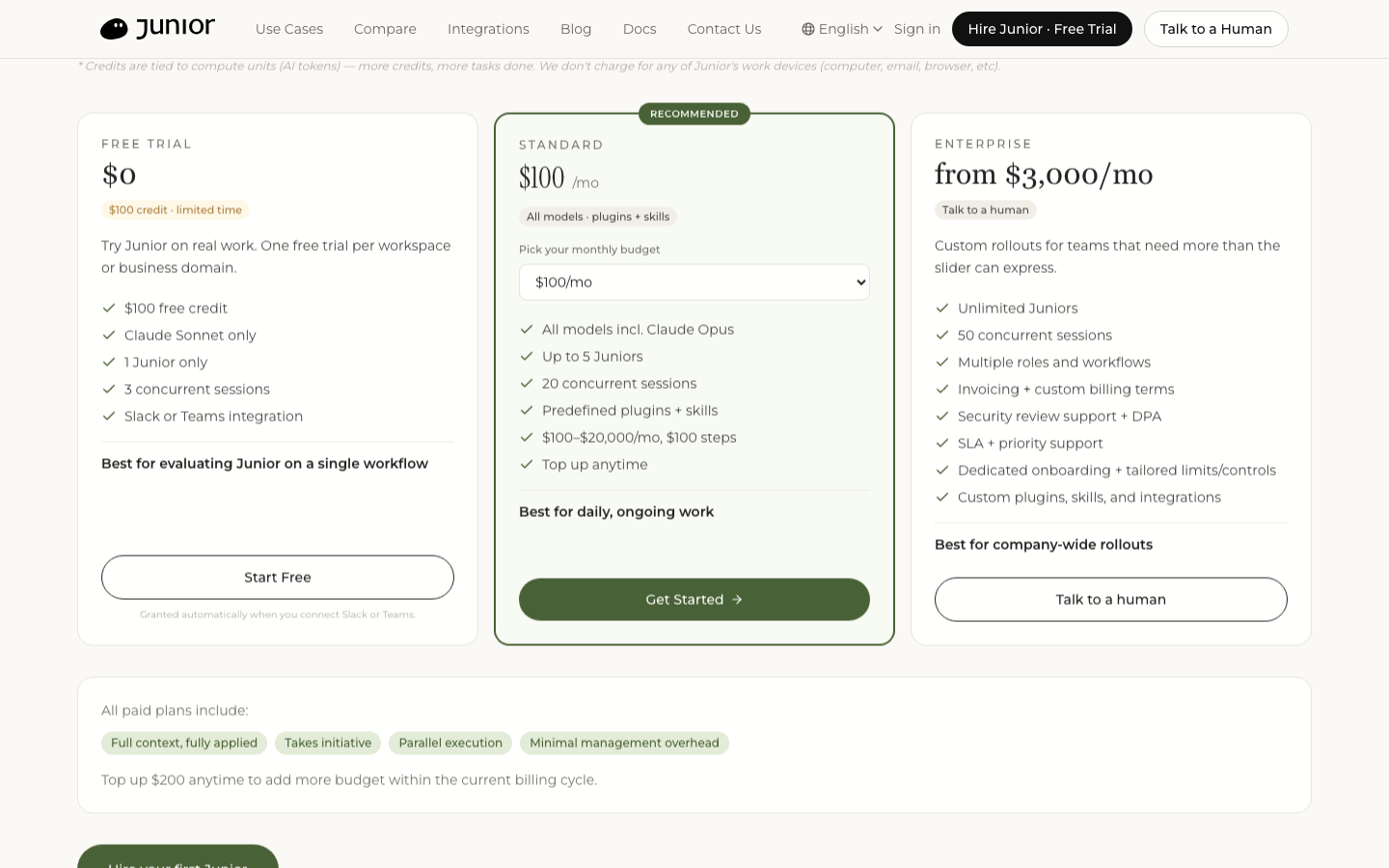
Task: Click the Talk to a Human header button
Action: 1216,29
